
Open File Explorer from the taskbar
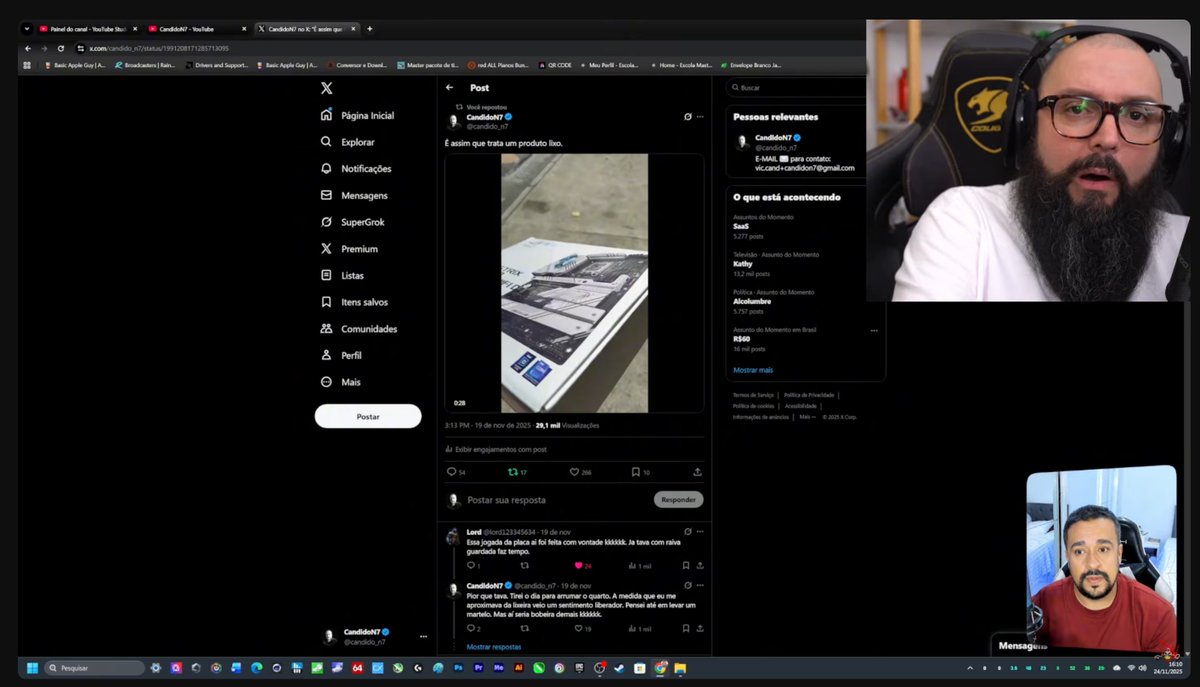(680, 667)
